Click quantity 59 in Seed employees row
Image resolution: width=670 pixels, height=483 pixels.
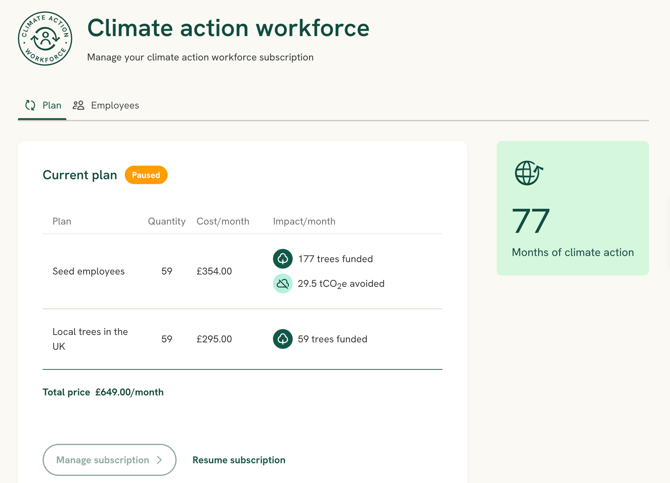pyautogui.click(x=167, y=271)
